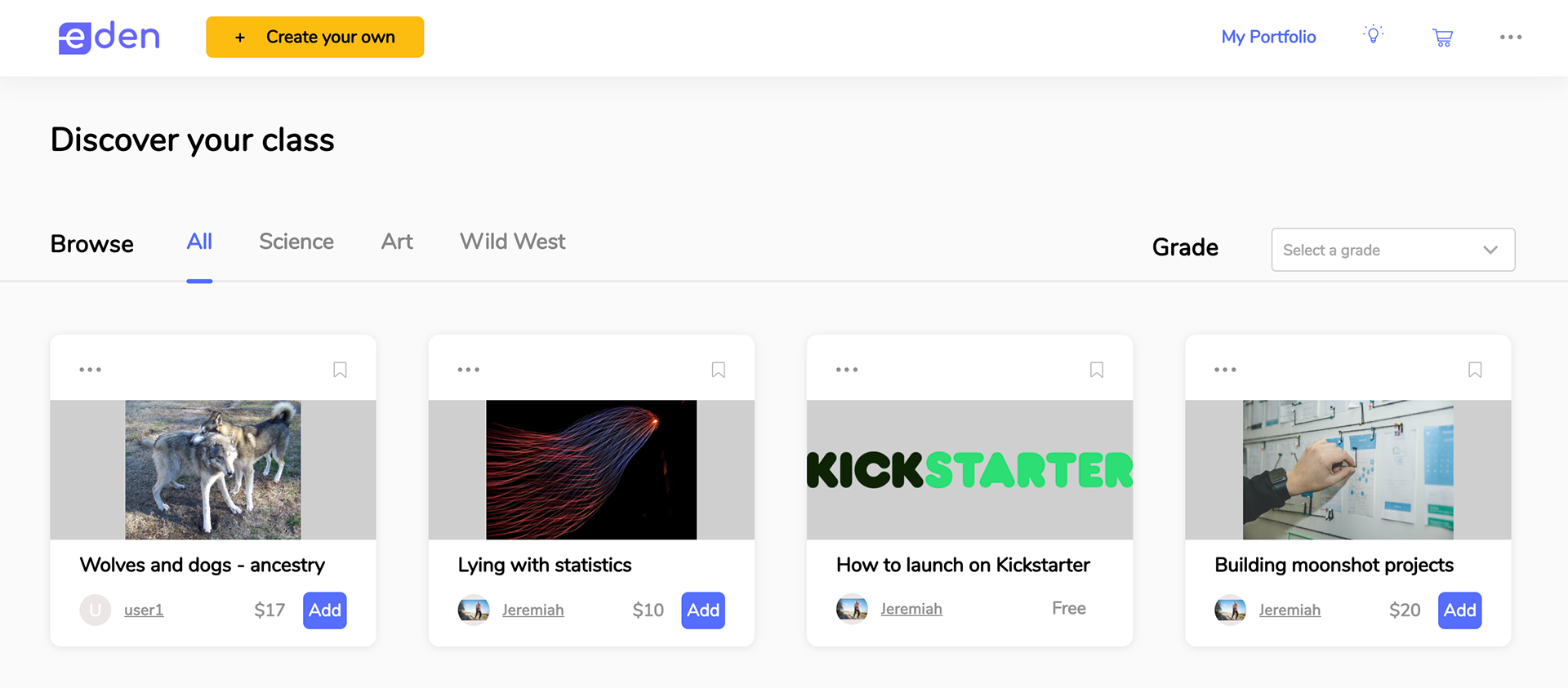Open the shopping cart
1568x688 pixels.
tap(1442, 38)
